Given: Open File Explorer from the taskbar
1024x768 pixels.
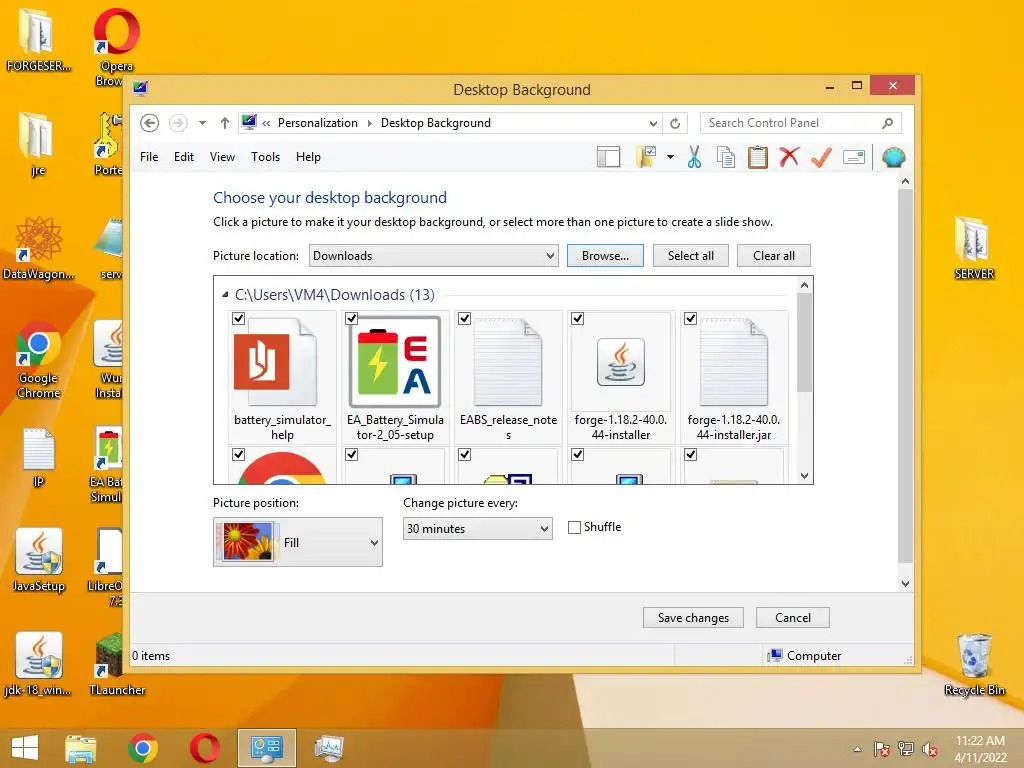Looking at the screenshot, I should pyautogui.click(x=80, y=748).
